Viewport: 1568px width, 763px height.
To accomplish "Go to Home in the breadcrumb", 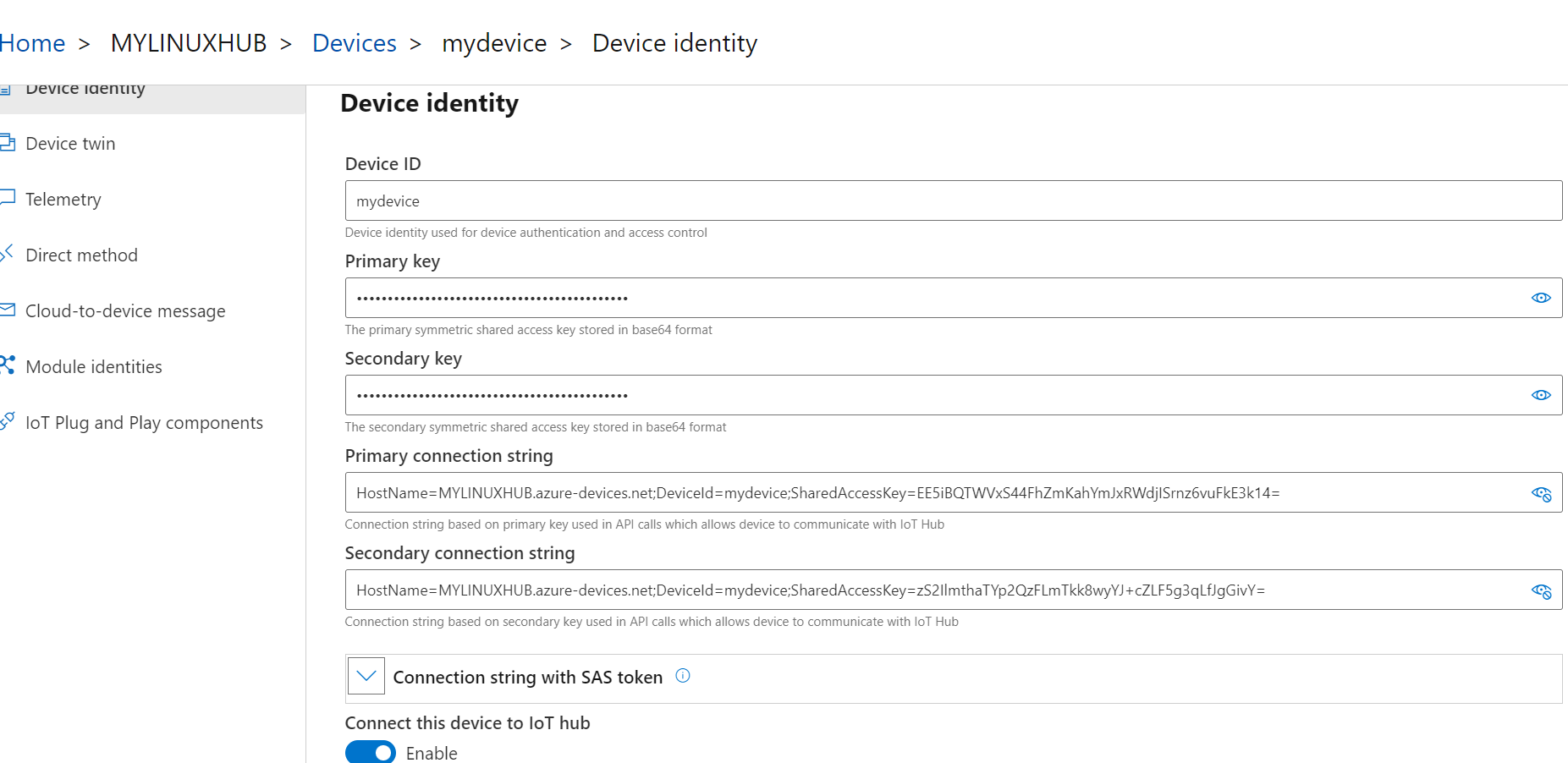I will coord(32,43).
